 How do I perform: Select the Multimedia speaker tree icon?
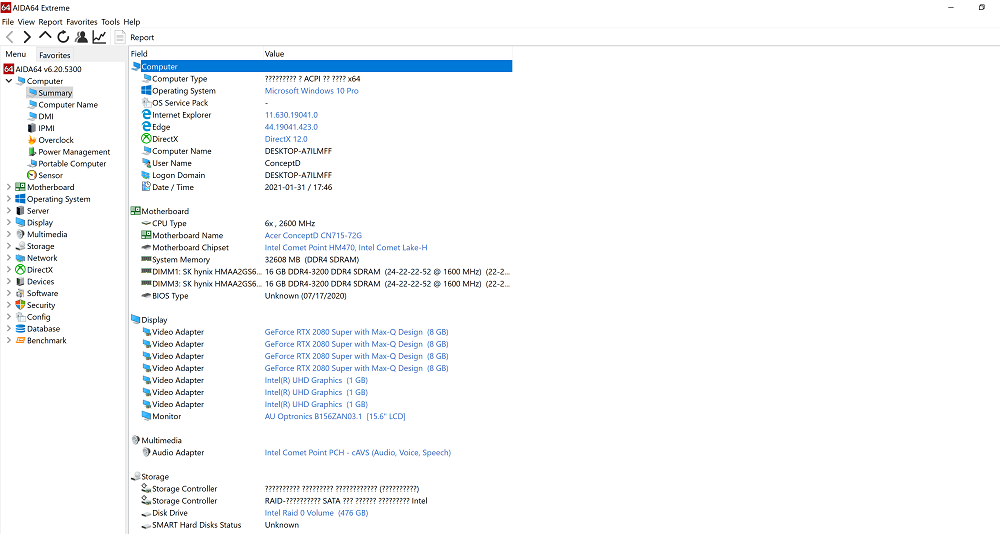[x=20, y=234]
